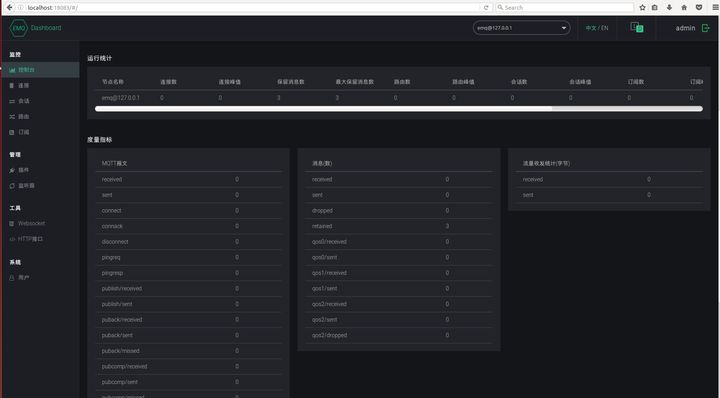This screenshot has width=720, height=398.
Task: Click the puback/received metric row
Action: [189, 320]
